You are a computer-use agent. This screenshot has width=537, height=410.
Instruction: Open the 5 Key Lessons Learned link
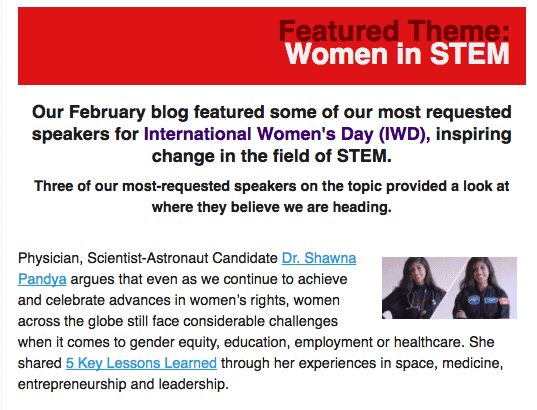[141, 363]
